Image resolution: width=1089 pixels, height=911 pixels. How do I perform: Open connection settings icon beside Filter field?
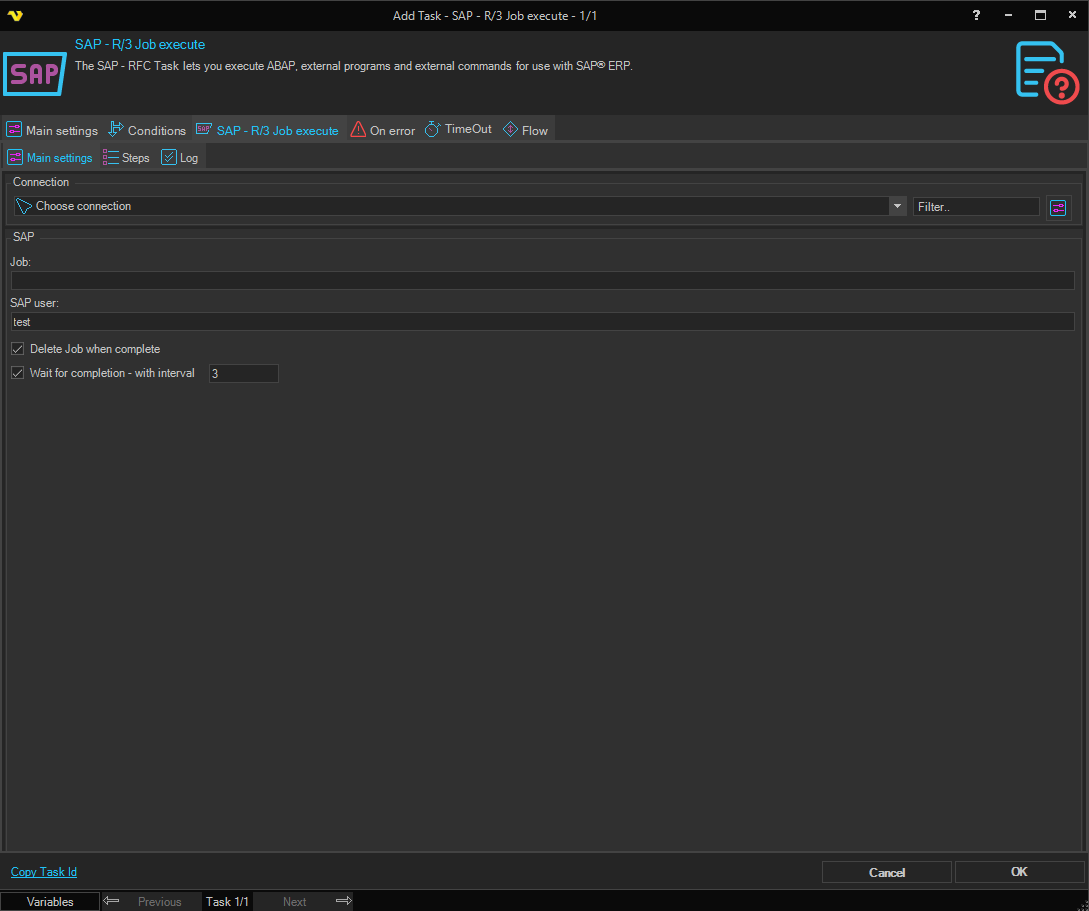pos(1058,207)
